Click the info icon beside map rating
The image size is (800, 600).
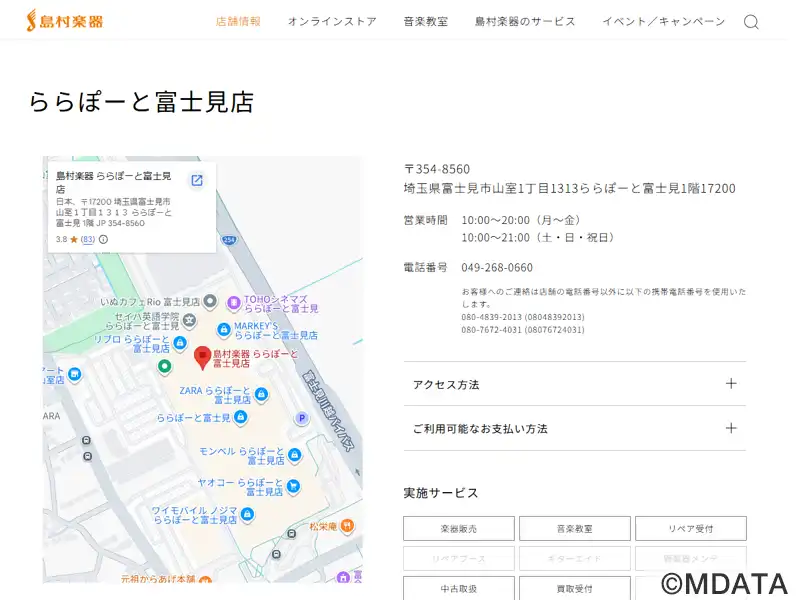click(x=103, y=240)
